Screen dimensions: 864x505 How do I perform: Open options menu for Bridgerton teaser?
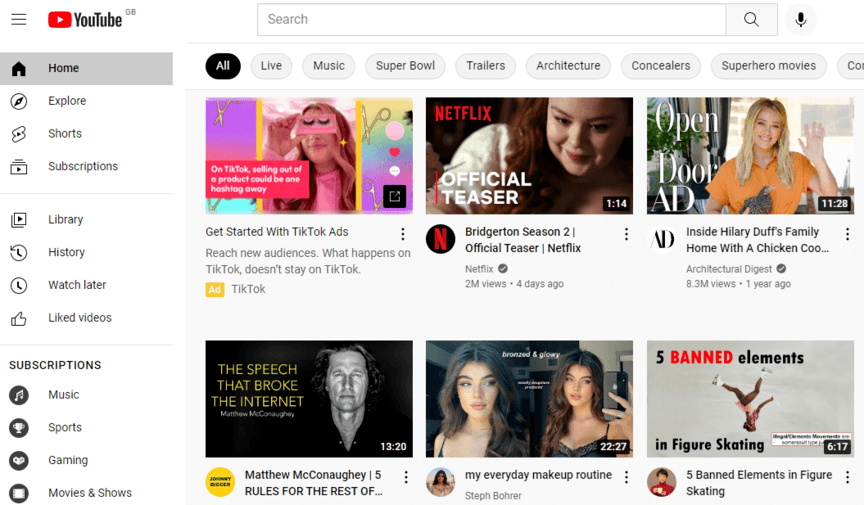pyautogui.click(x=626, y=234)
